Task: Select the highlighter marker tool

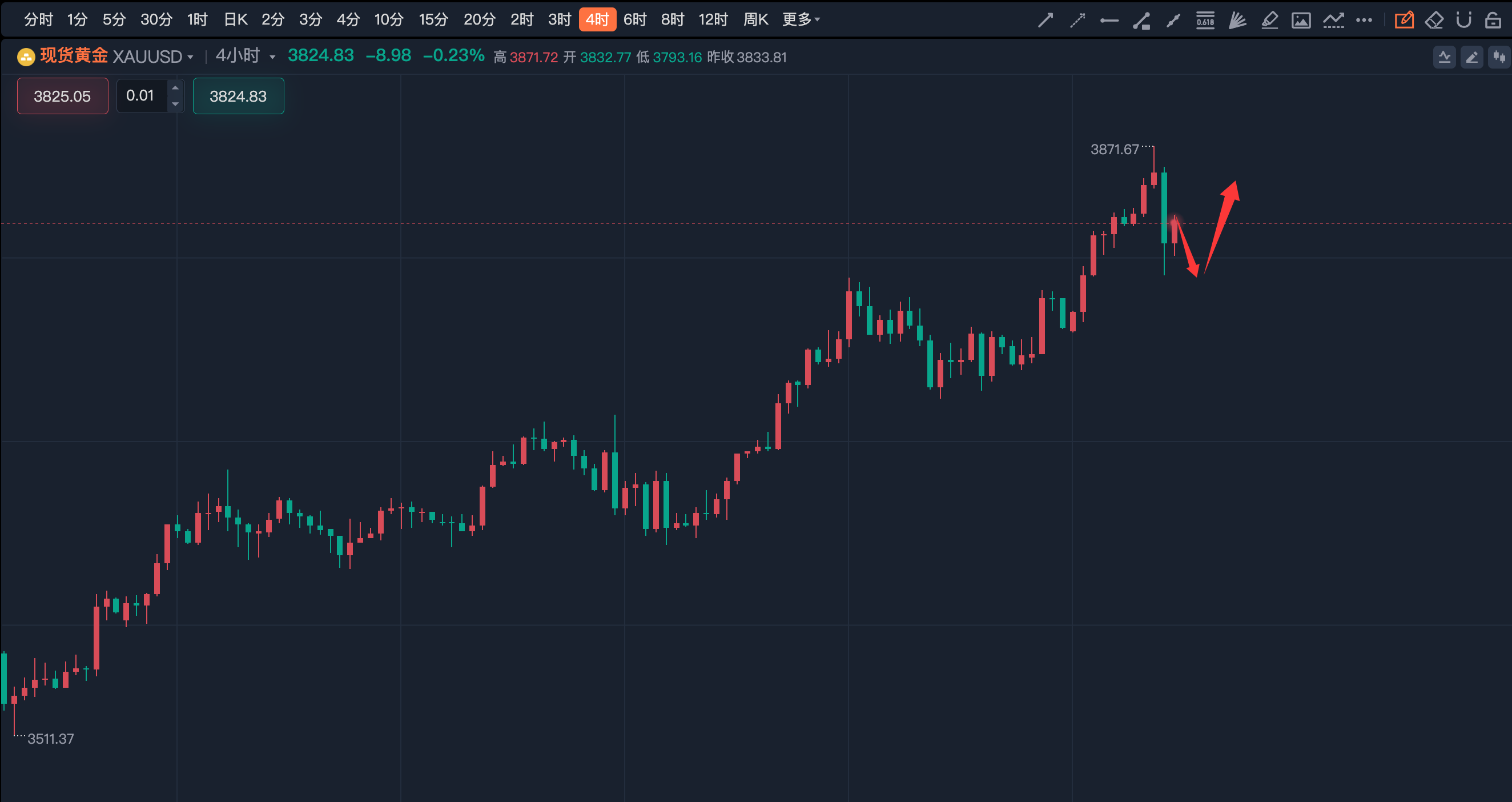Action: coord(1269,20)
